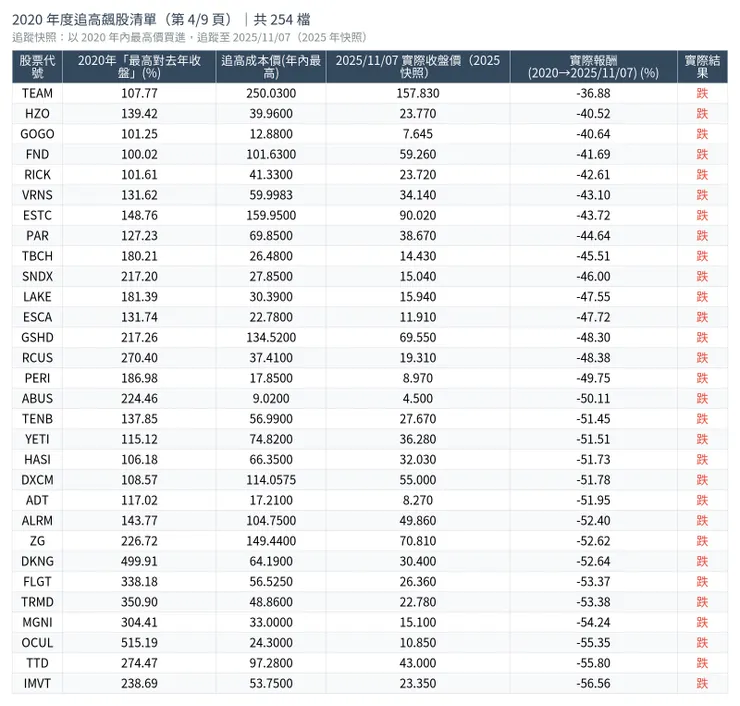Viewport: 740px width, 706px height.
Task: Click the GSHD ticker cell
Action: click(37, 337)
